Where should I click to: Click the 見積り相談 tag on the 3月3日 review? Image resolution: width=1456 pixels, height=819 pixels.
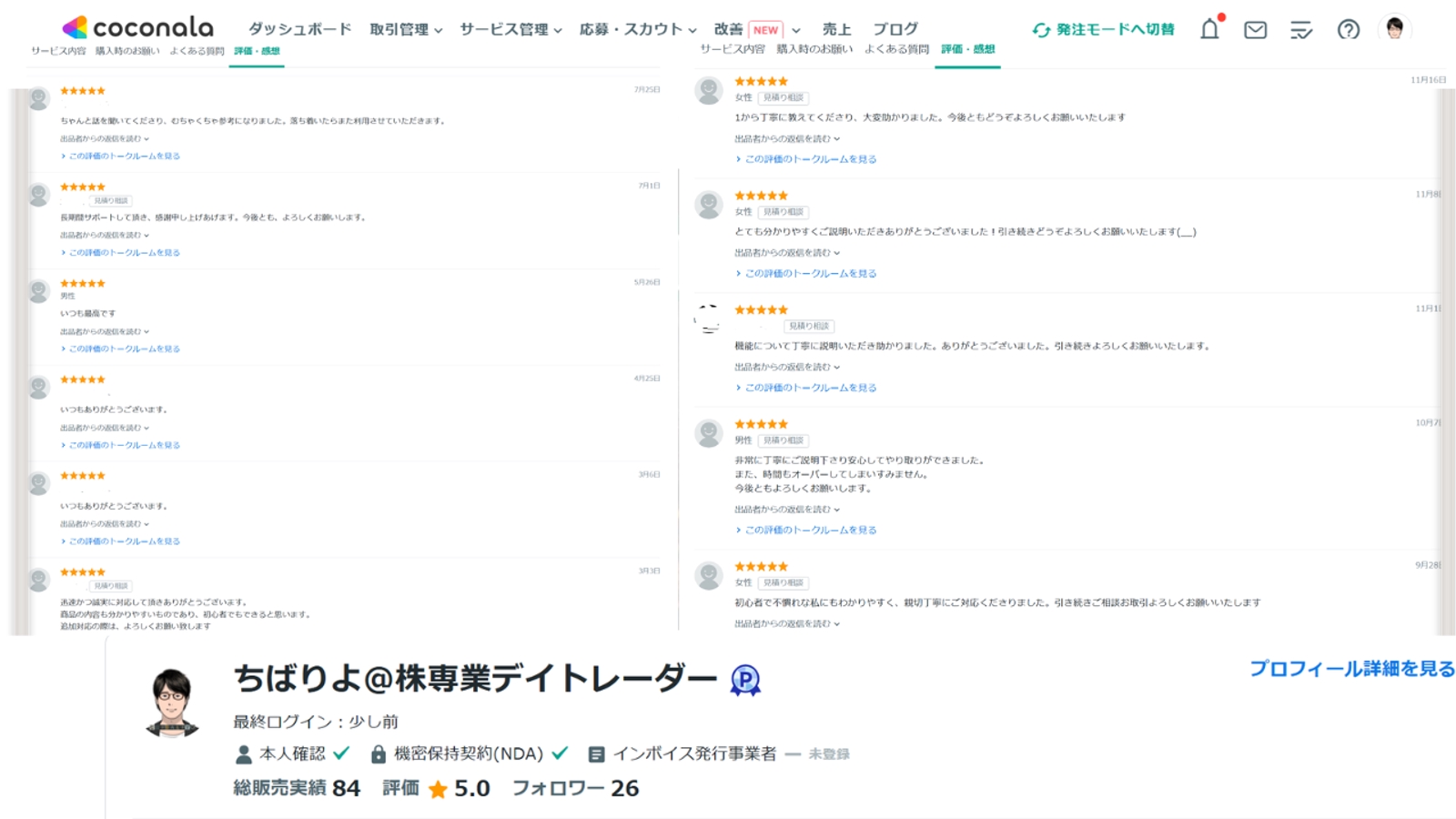coord(110,586)
